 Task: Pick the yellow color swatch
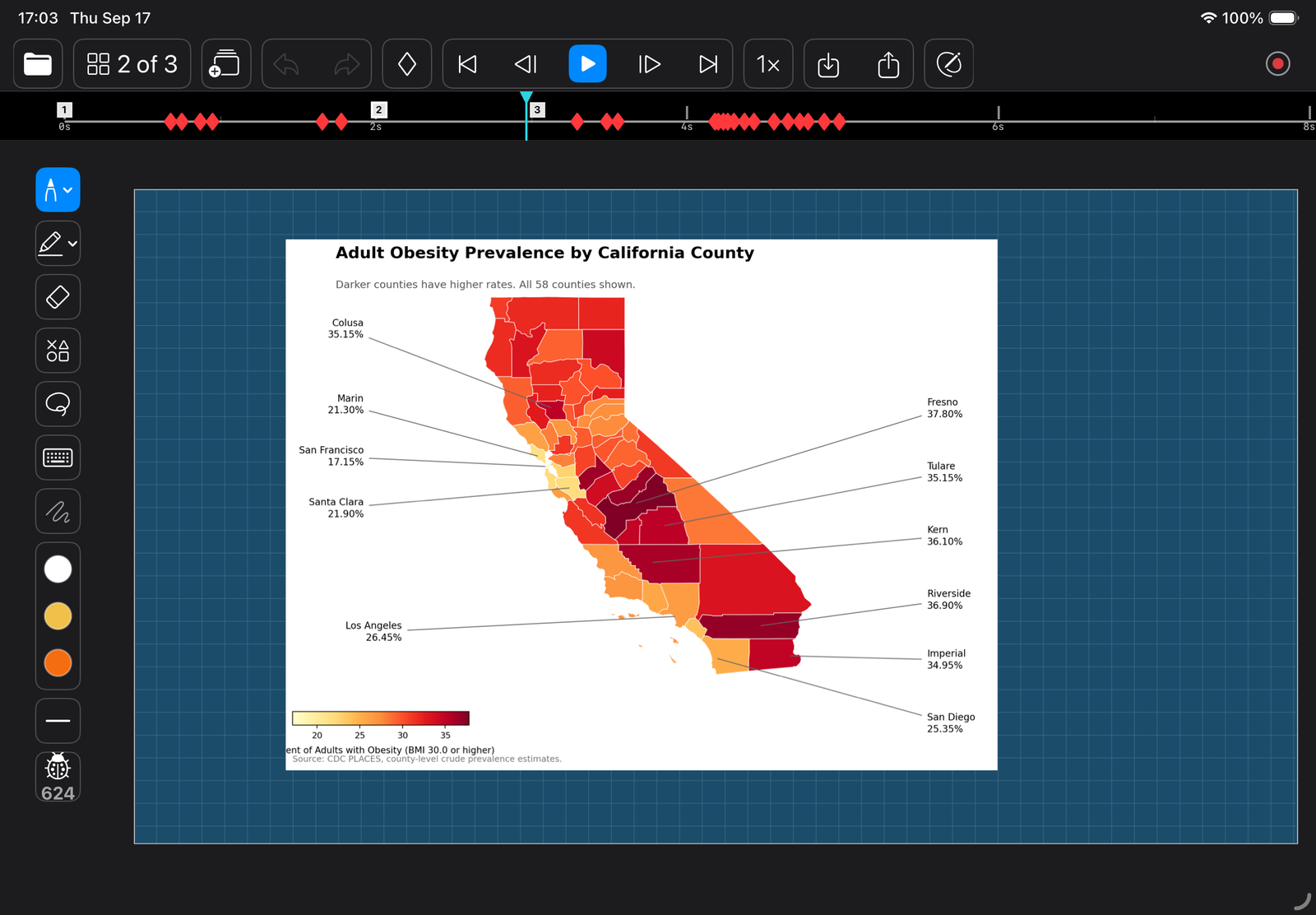click(58, 615)
